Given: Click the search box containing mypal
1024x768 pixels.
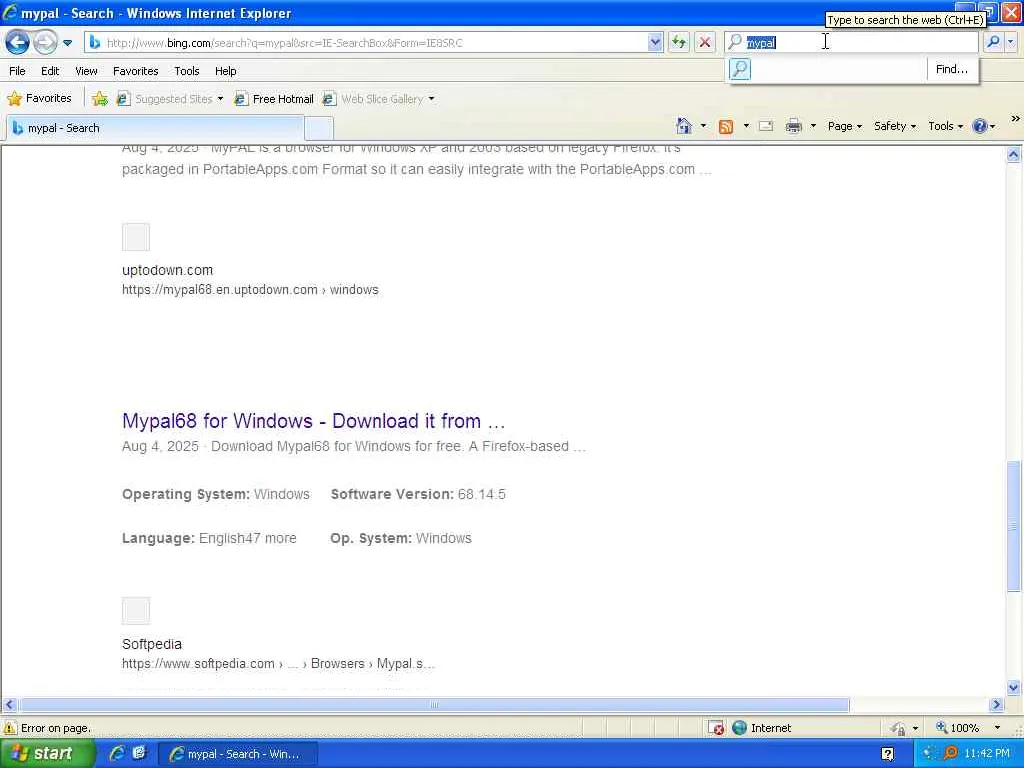Looking at the screenshot, I should [x=851, y=42].
